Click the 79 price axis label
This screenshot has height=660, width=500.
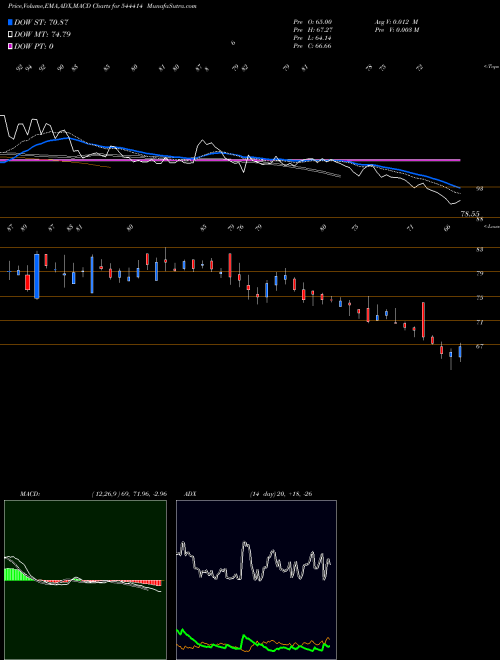(479, 274)
